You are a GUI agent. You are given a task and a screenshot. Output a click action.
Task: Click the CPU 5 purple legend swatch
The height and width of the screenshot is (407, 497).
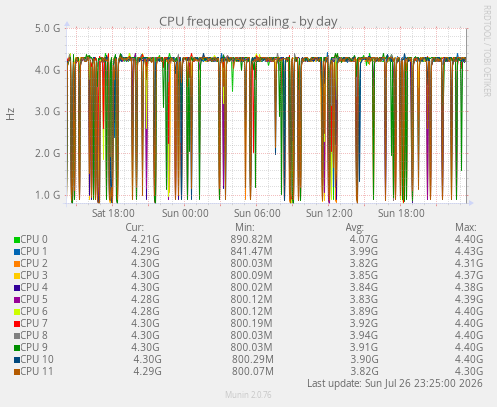tap(17, 300)
